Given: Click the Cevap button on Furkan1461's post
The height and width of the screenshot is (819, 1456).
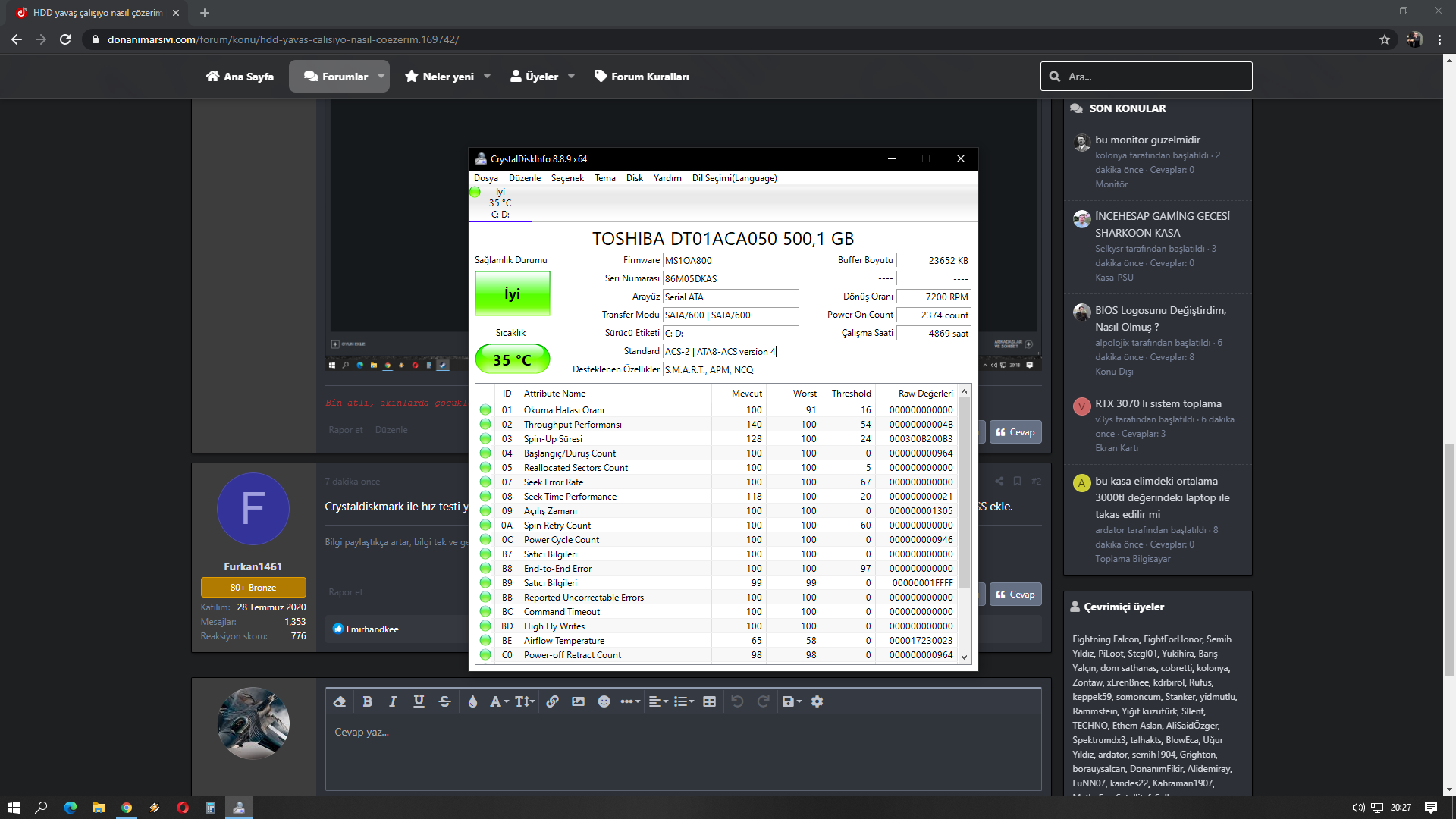Looking at the screenshot, I should (x=1015, y=595).
